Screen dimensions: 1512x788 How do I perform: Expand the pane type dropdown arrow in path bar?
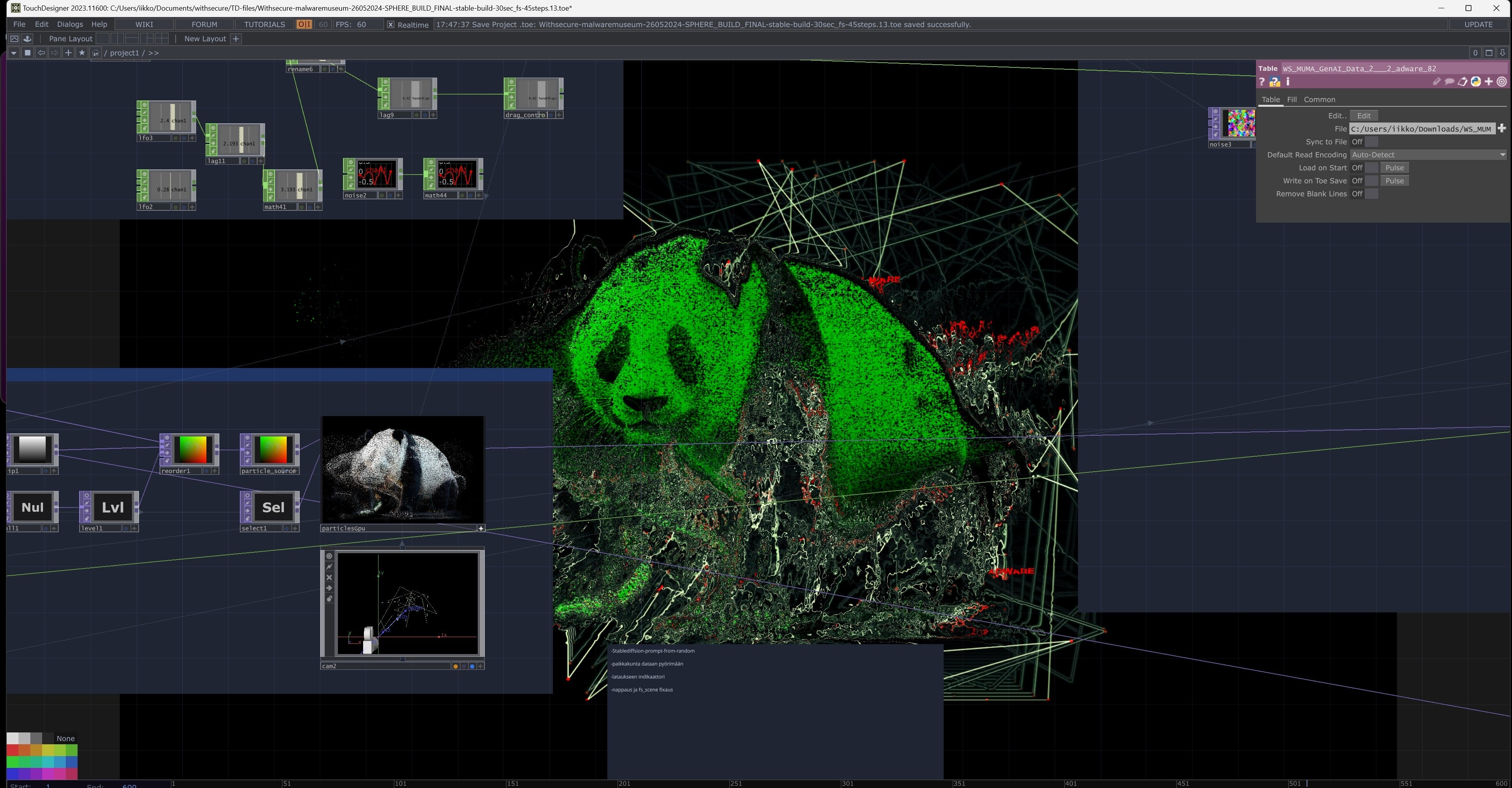coord(13,53)
